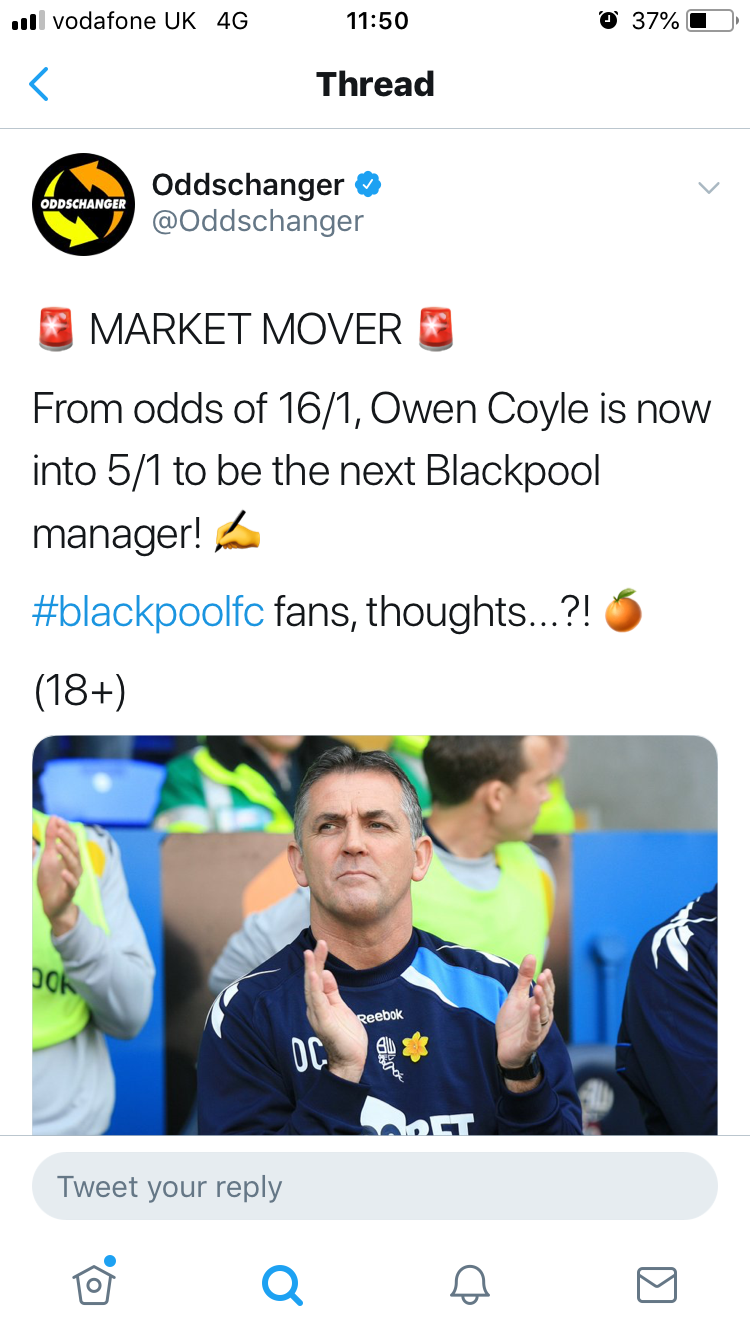Open the Messages envelope tab
The image size is (750, 1334).
(x=657, y=1284)
